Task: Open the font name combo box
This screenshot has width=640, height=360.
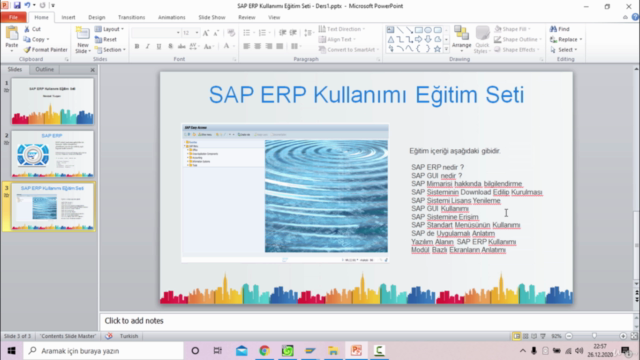Action: (x=156, y=33)
